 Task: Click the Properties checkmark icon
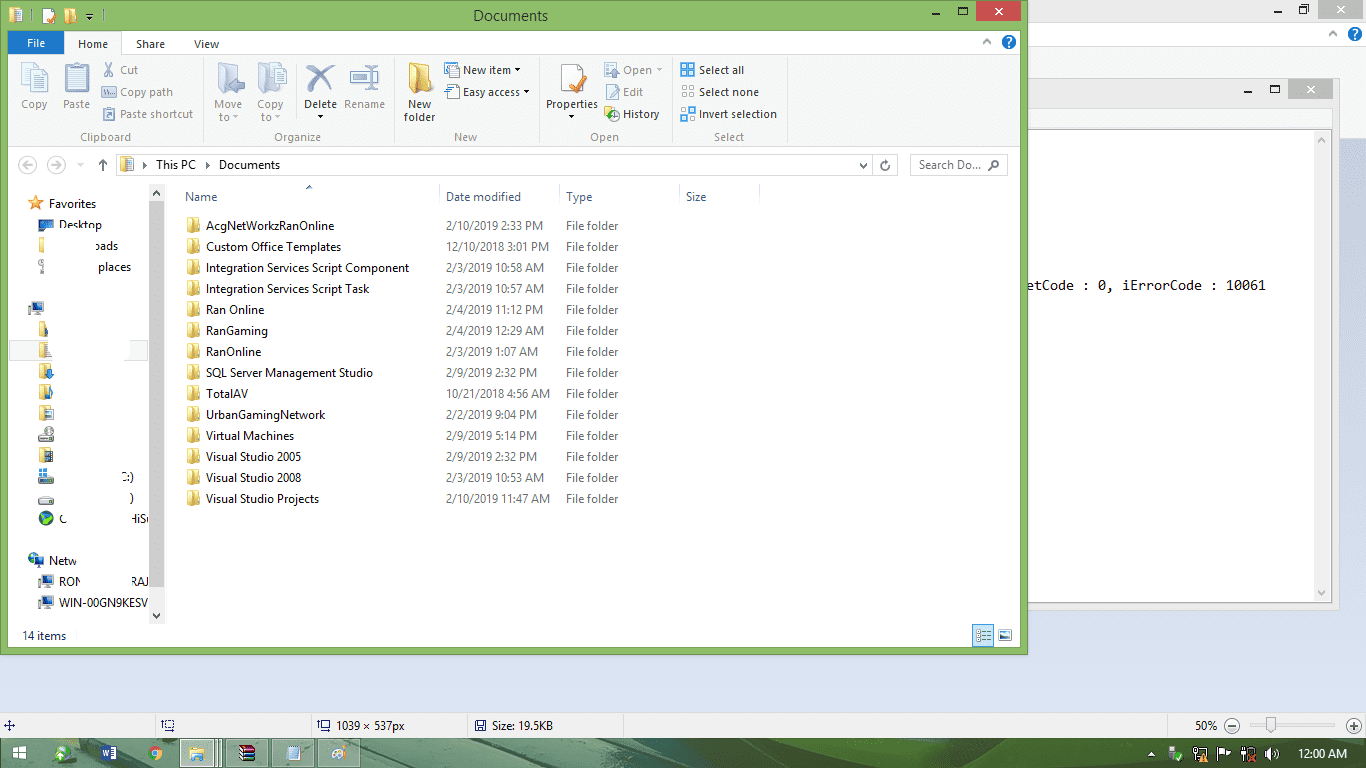point(572,79)
